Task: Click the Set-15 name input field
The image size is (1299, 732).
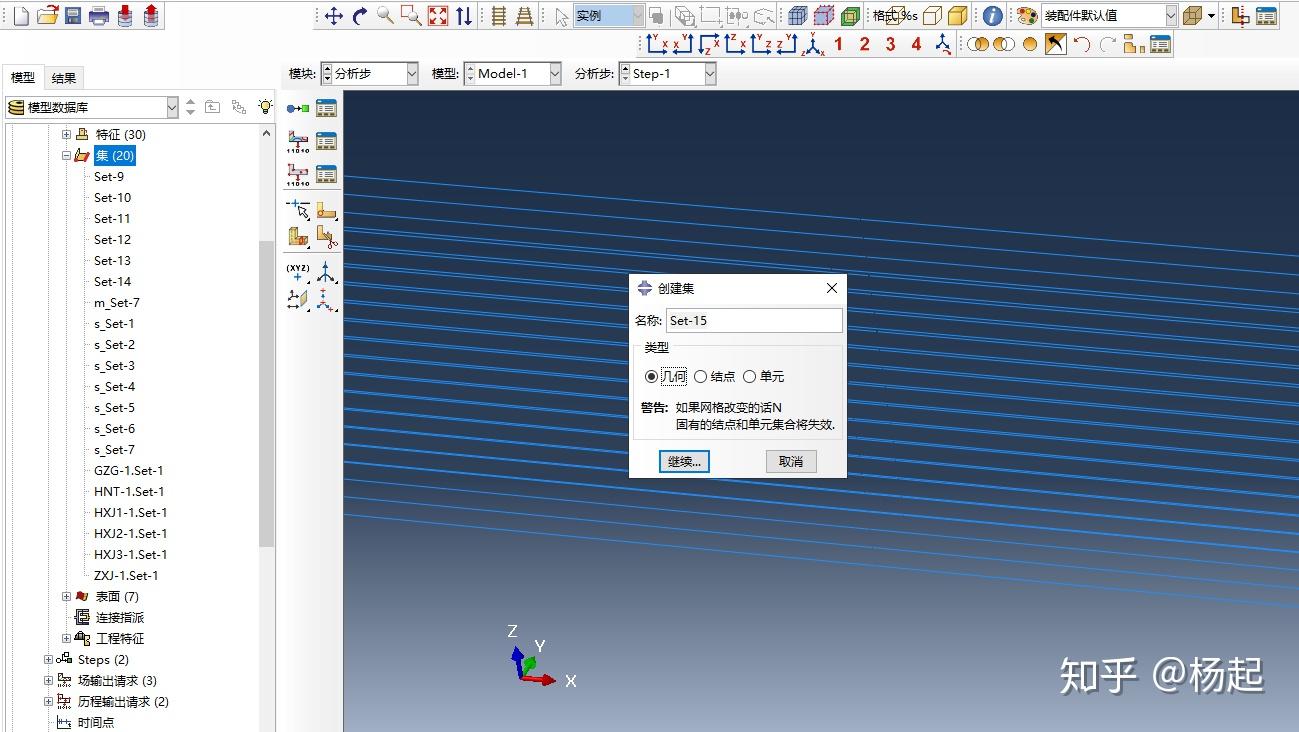Action: (x=754, y=320)
